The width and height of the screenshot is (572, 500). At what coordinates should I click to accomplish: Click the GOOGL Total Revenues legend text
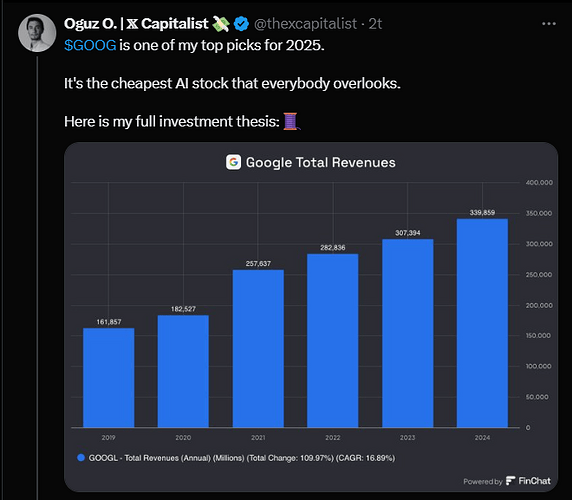coord(242,458)
